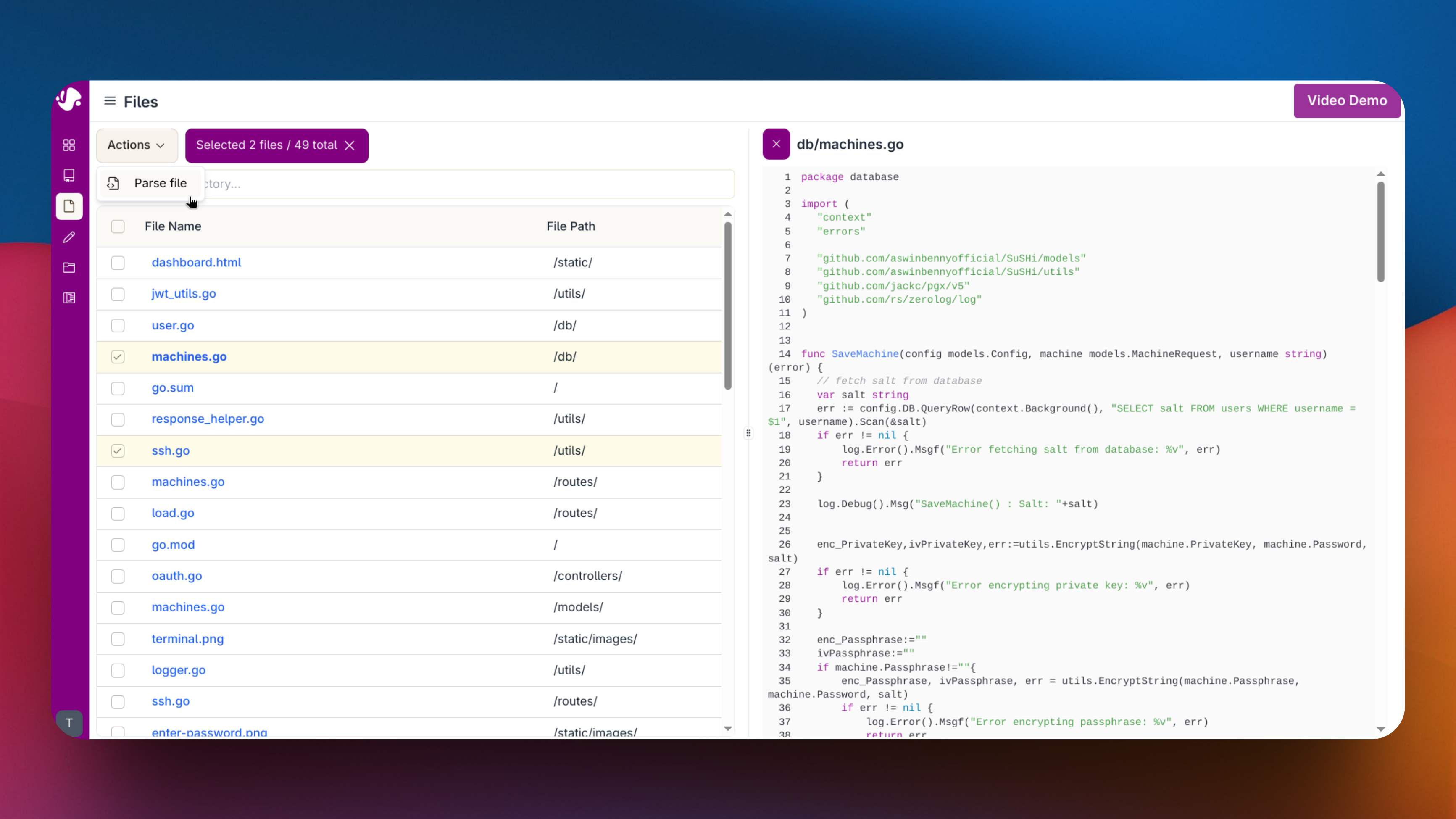Click code viewer scrollbar down arrow
This screenshot has width=1456, height=819.
pyautogui.click(x=1380, y=729)
